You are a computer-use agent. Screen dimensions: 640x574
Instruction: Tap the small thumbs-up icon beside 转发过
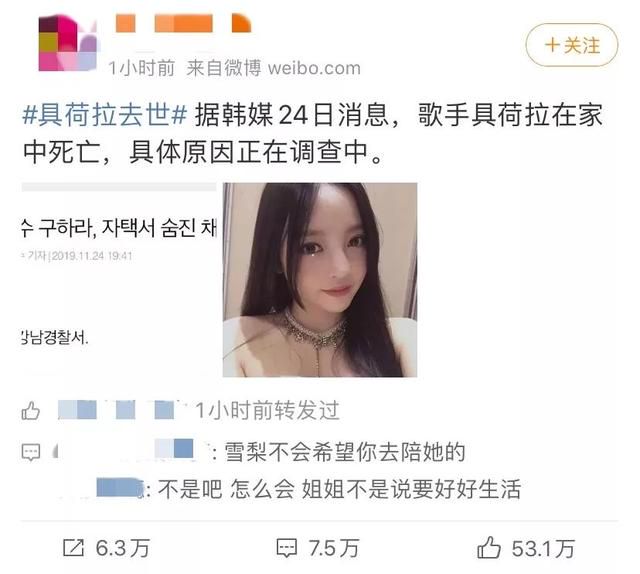(x=31, y=411)
